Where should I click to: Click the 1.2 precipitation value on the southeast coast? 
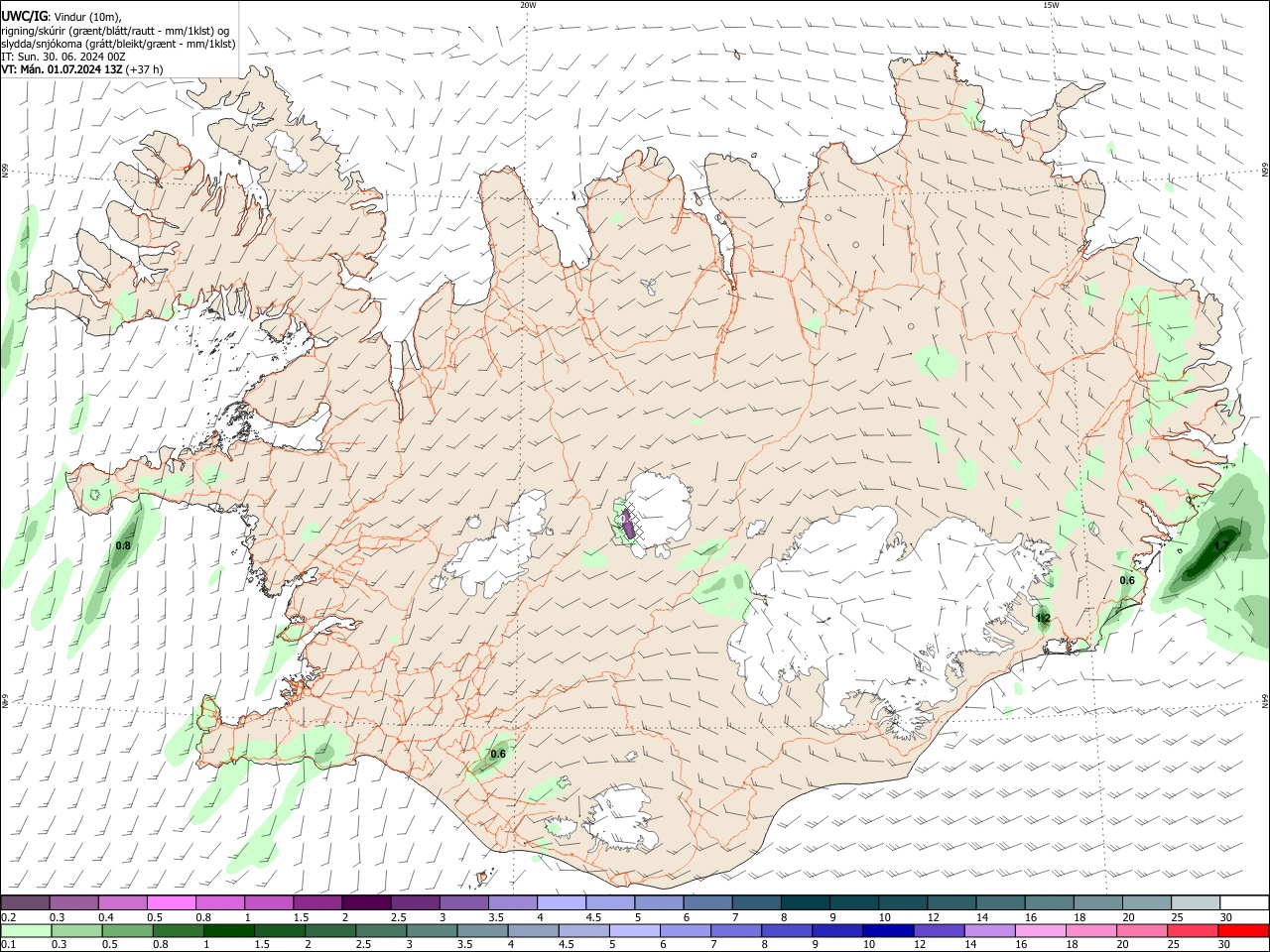(1043, 619)
